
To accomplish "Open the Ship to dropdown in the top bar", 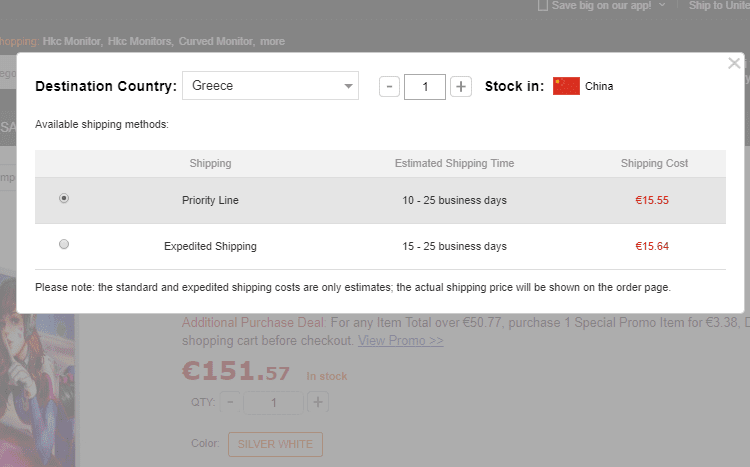I will [x=718, y=6].
